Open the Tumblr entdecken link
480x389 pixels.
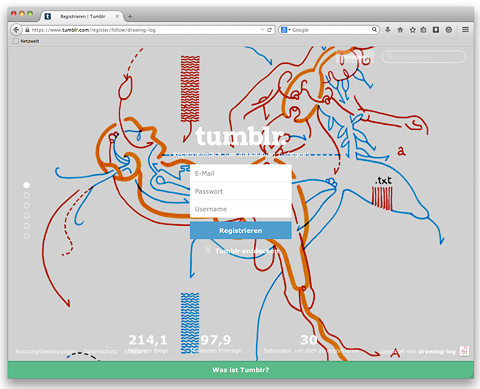pos(241,251)
